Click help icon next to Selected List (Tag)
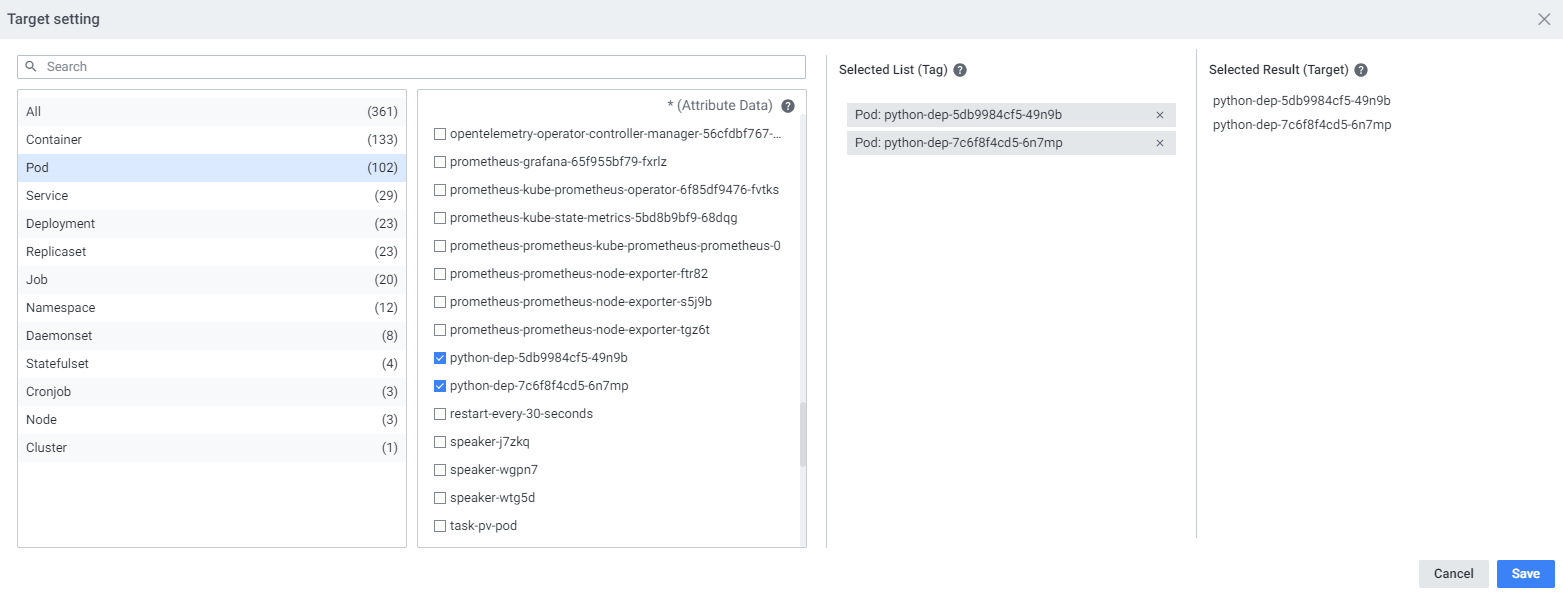Screen dimensions: 1563x595 [960, 70]
